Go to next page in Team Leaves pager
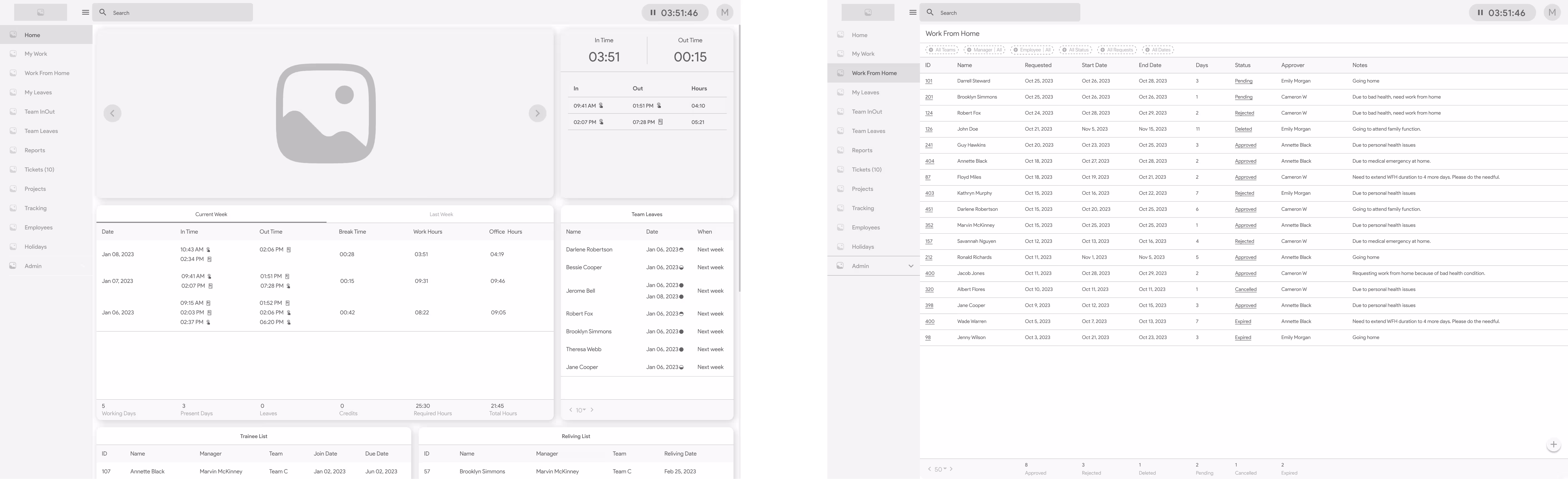This screenshot has width=1568, height=479. tap(592, 410)
